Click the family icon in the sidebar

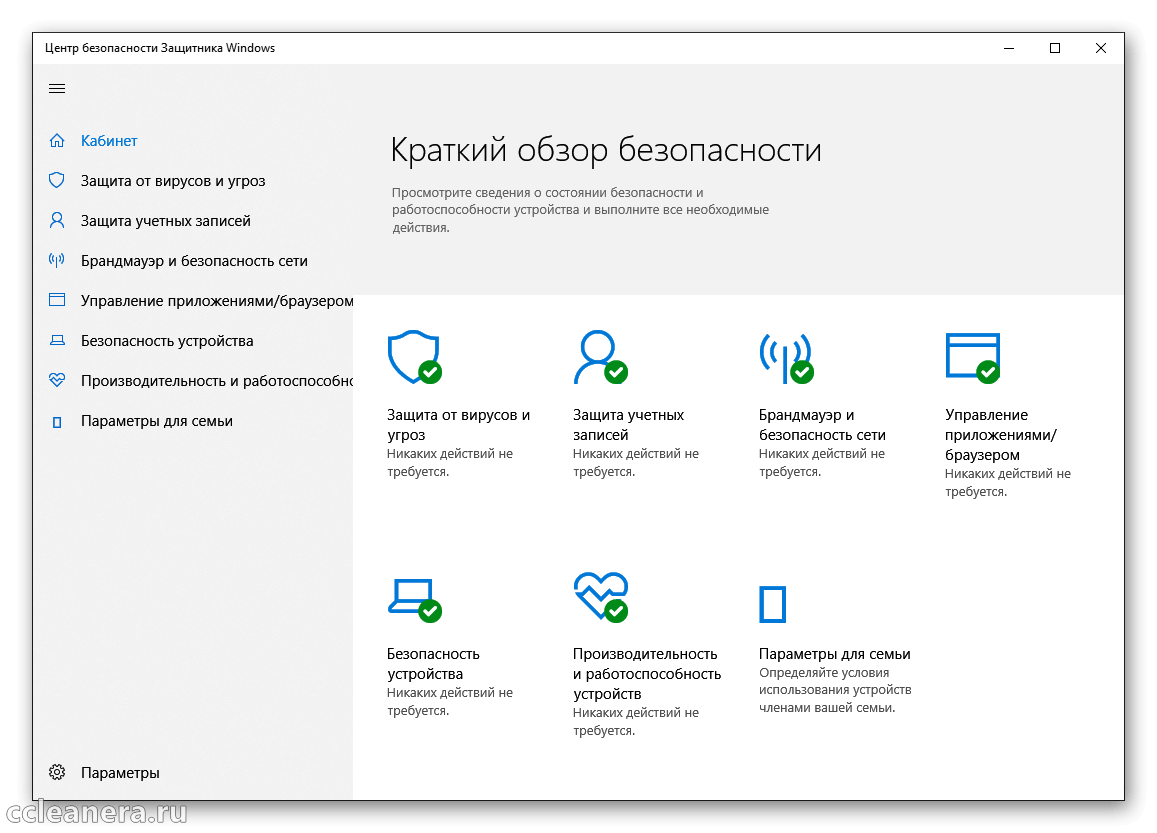pyautogui.click(x=57, y=422)
